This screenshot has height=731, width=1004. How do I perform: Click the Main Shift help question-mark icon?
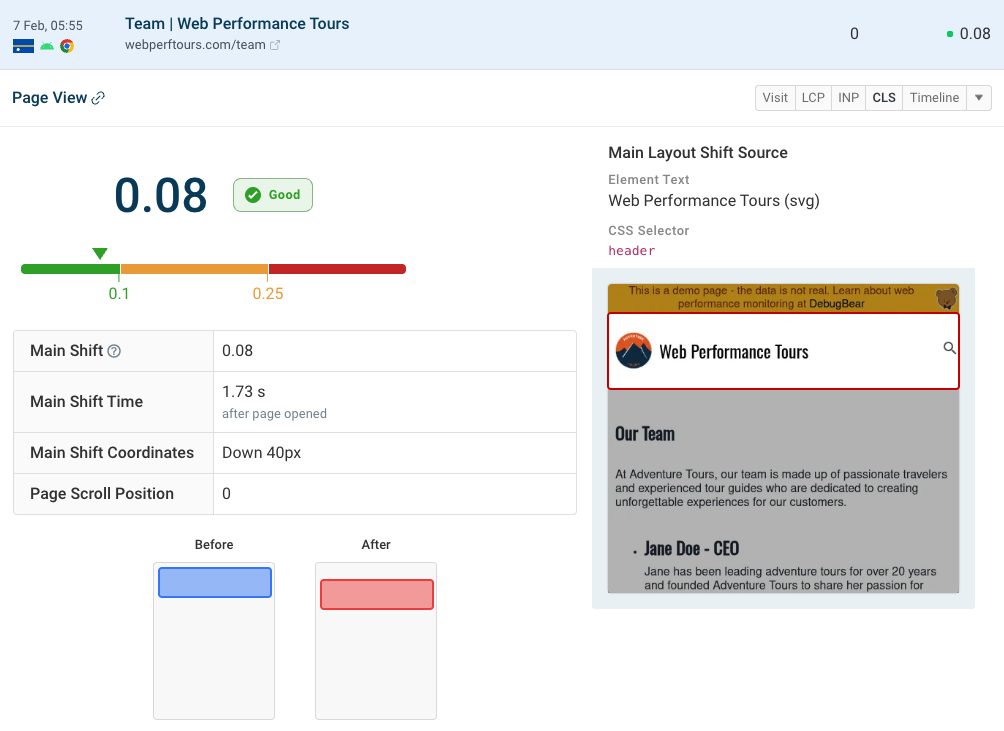pyautogui.click(x=114, y=351)
